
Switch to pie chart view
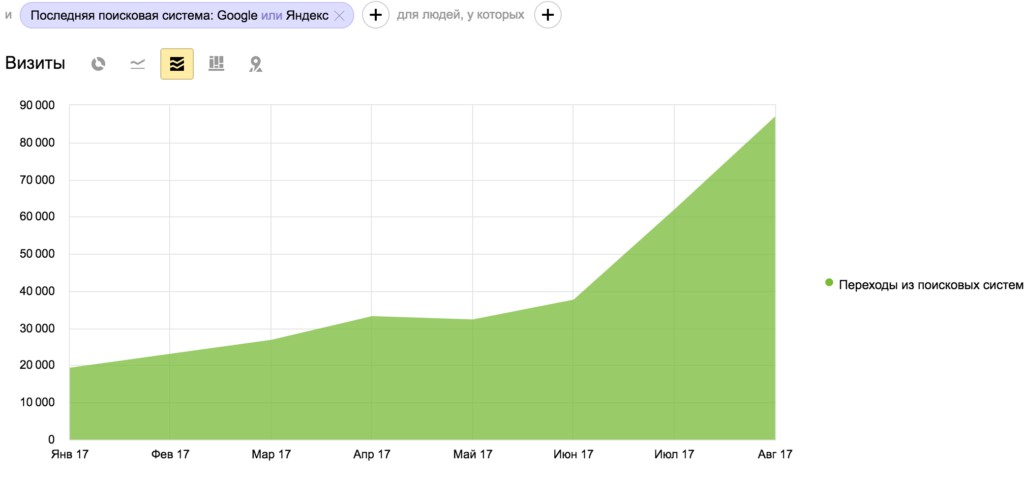click(98, 64)
